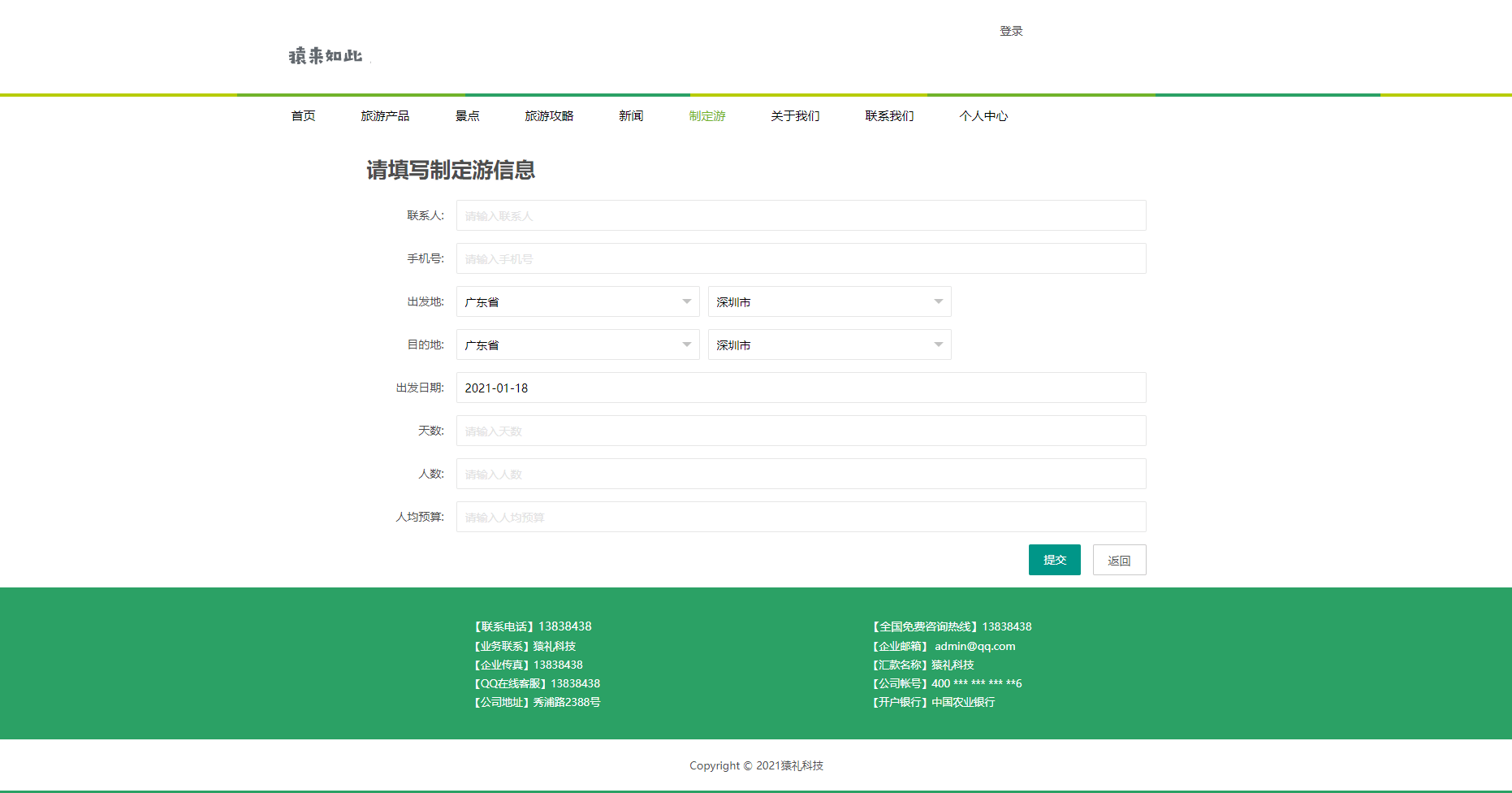Open the 登录 login link
1512x793 pixels.
pos(1010,31)
